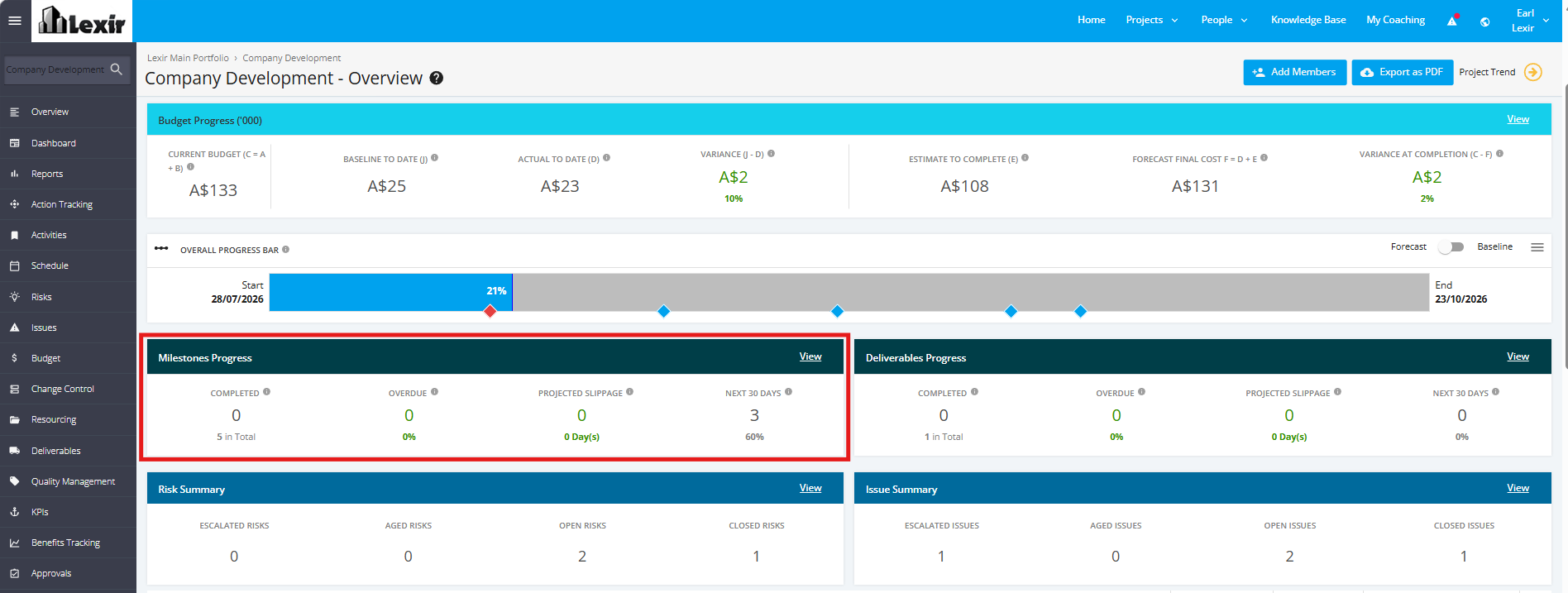Click info icon beside Deliverables Overdue

coord(1142,392)
